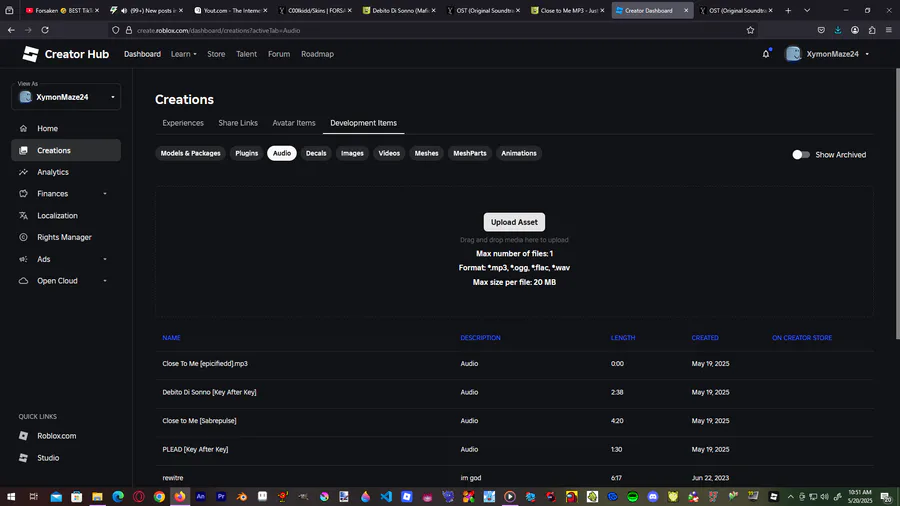Image resolution: width=900 pixels, height=506 pixels.
Task: Click the XymonMaze24 avatar in header
Action: pos(793,54)
